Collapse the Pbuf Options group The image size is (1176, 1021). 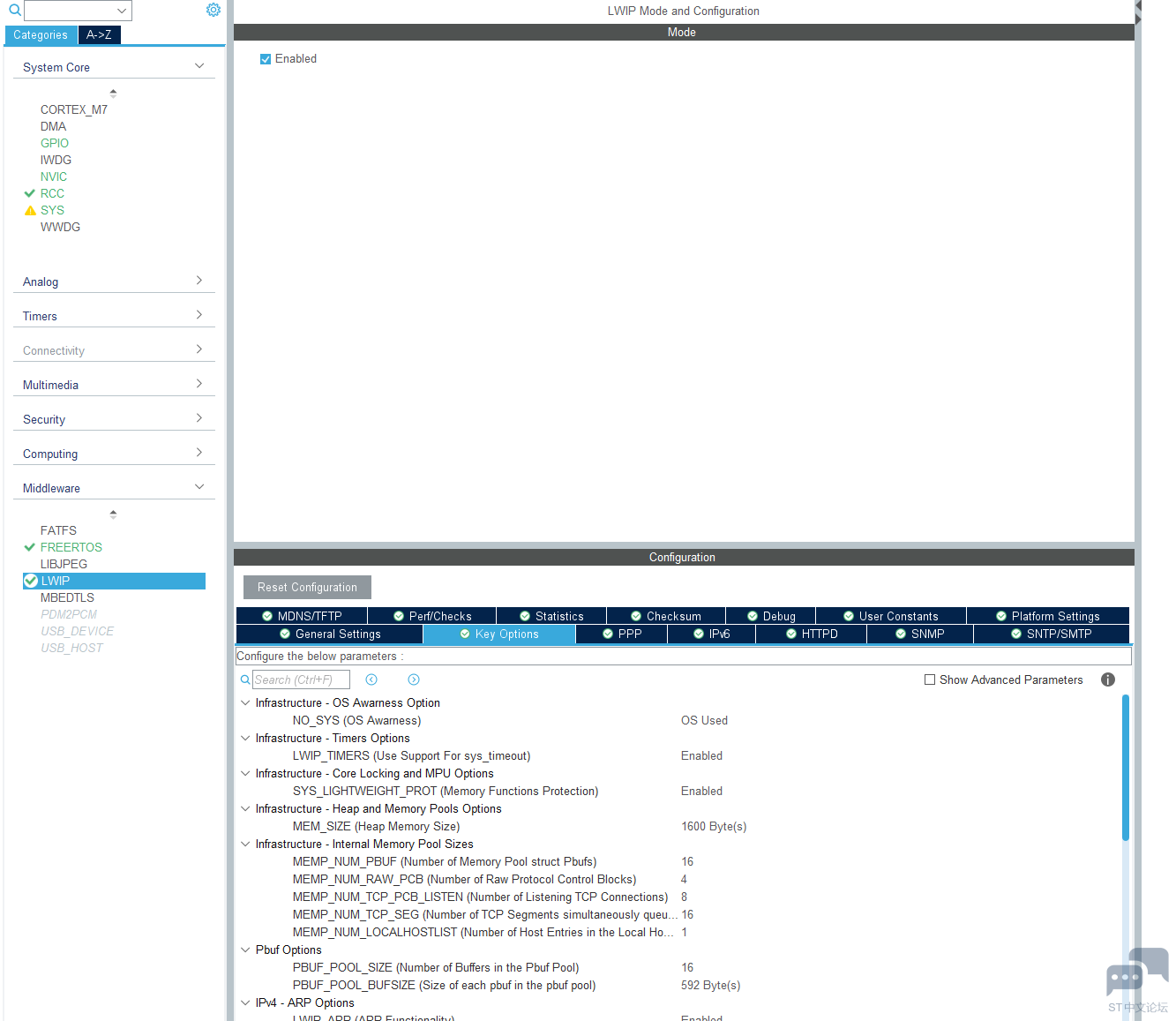point(244,950)
